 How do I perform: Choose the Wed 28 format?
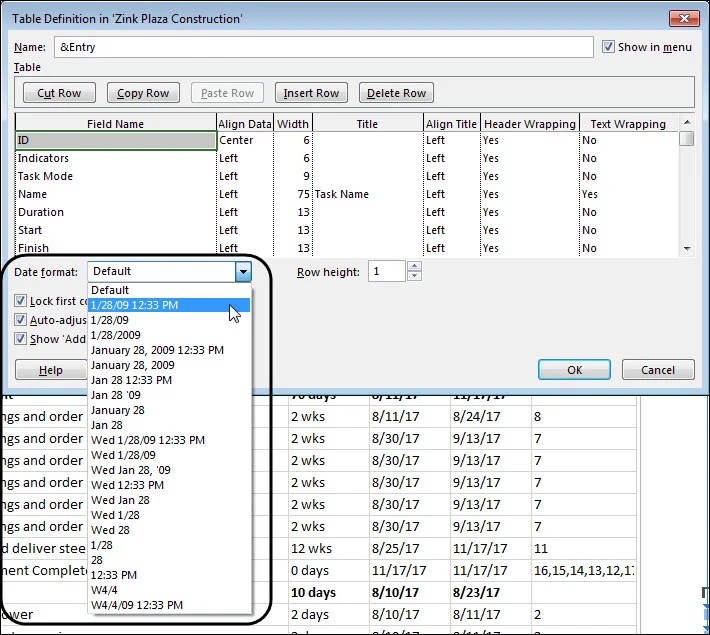169,530
